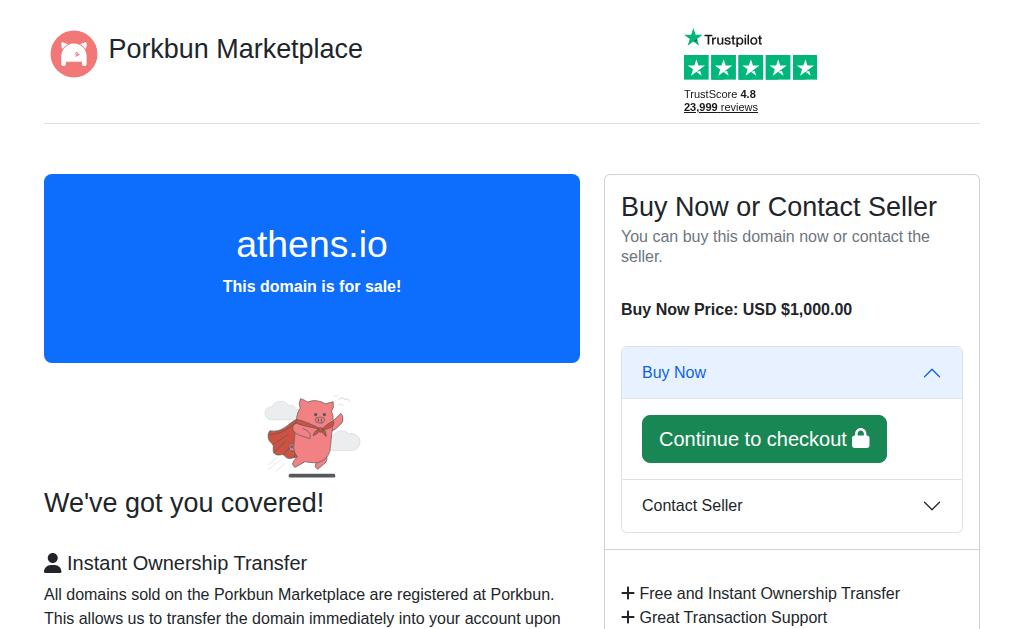Click the TrustScore 4.8 text

click(720, 94)
